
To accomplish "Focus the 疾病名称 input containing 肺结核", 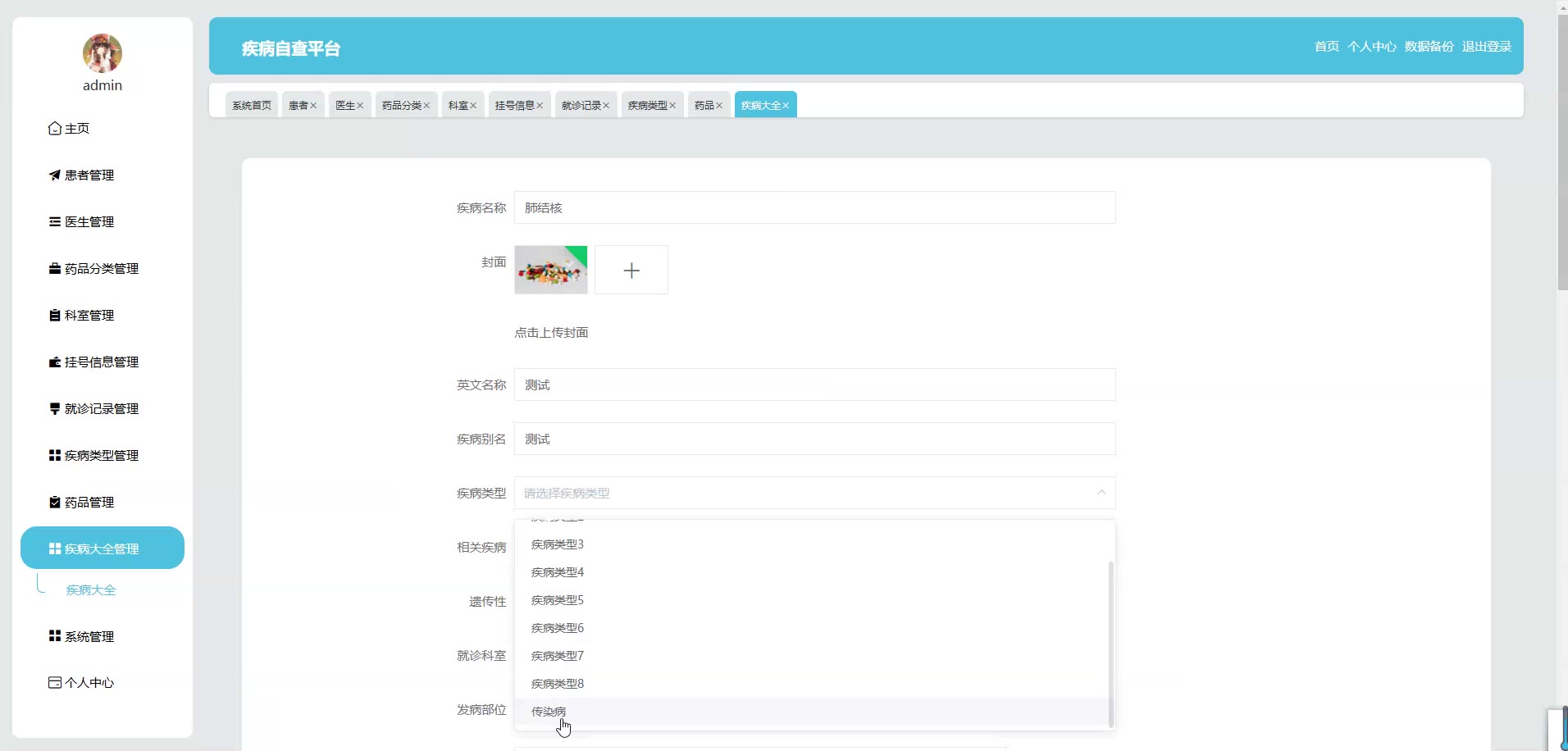I will 815,207.
